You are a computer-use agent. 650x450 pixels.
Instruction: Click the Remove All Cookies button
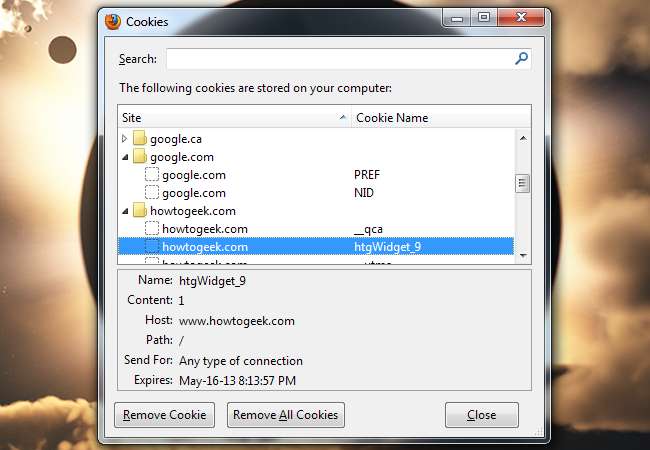286,415
